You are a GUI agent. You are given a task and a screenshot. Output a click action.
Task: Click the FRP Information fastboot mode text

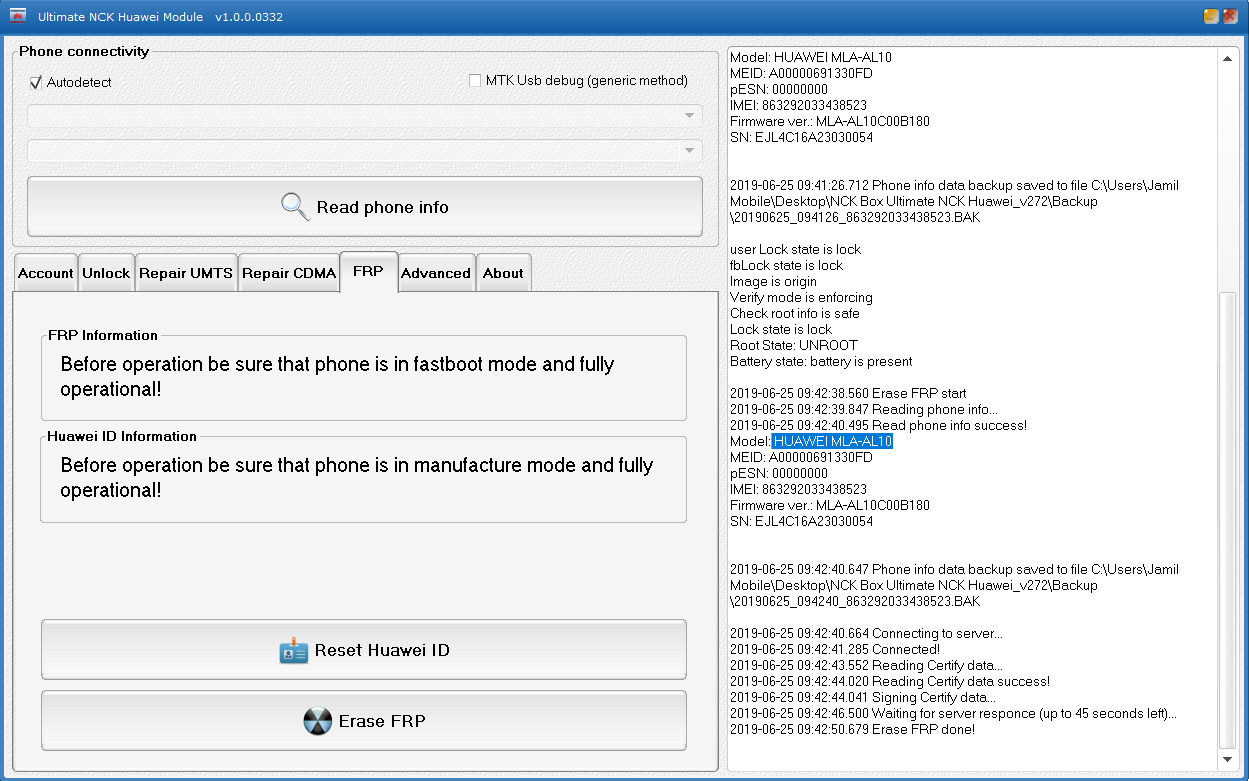pos(337,376)
